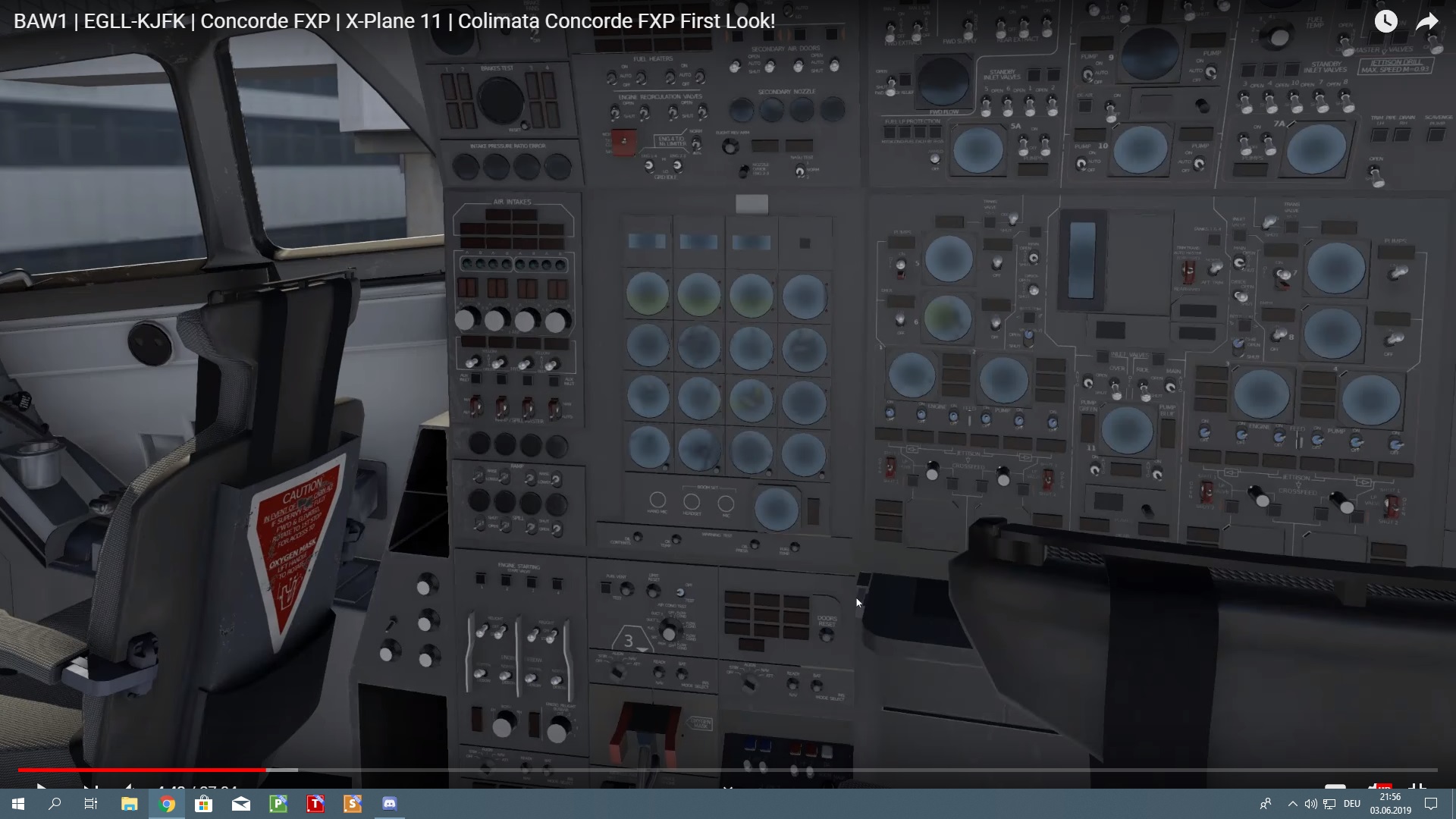Open Task View in the taskbar
This screenshot has height=819, width=1456.
click(91, 804)
